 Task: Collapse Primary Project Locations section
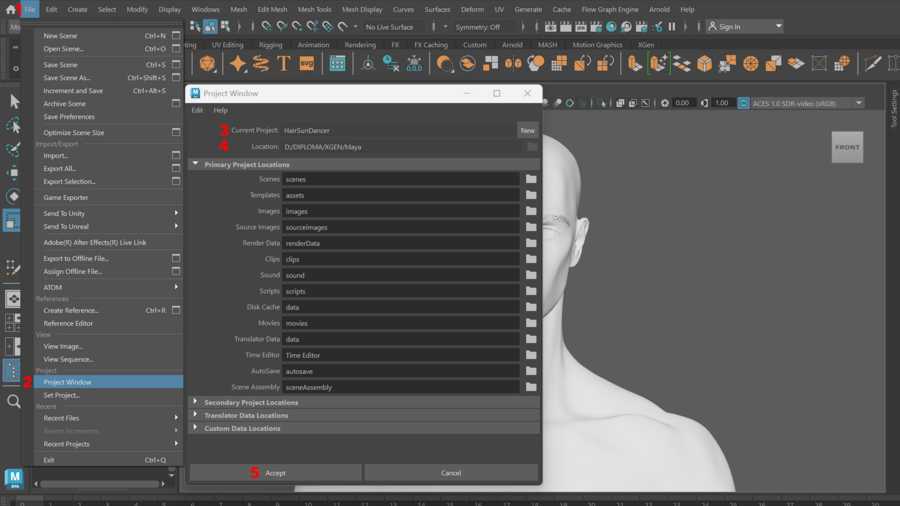point(196,164)
